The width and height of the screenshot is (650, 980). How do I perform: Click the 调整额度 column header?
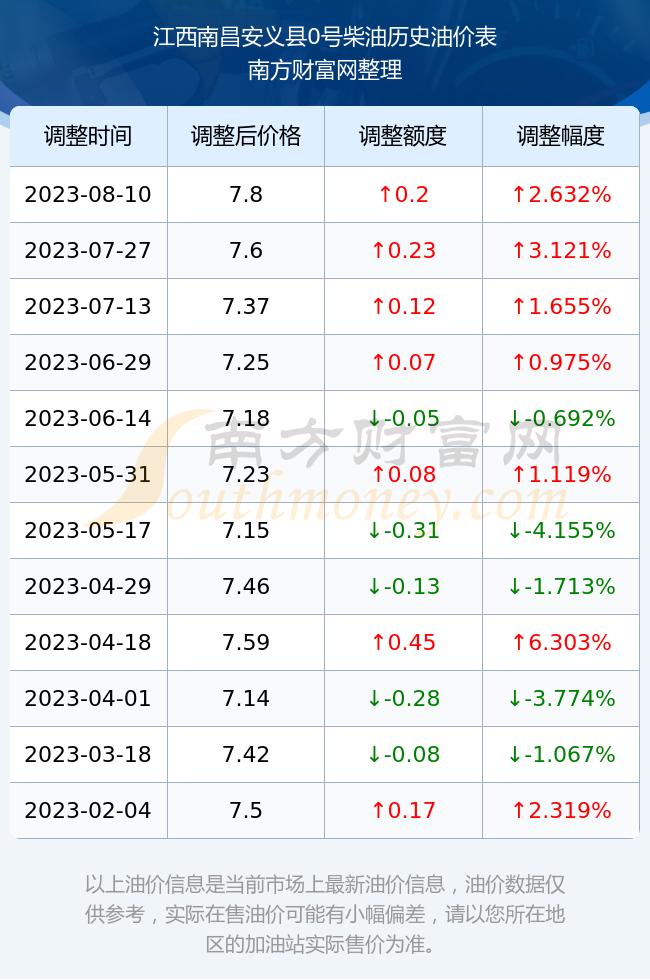point(403,136)
